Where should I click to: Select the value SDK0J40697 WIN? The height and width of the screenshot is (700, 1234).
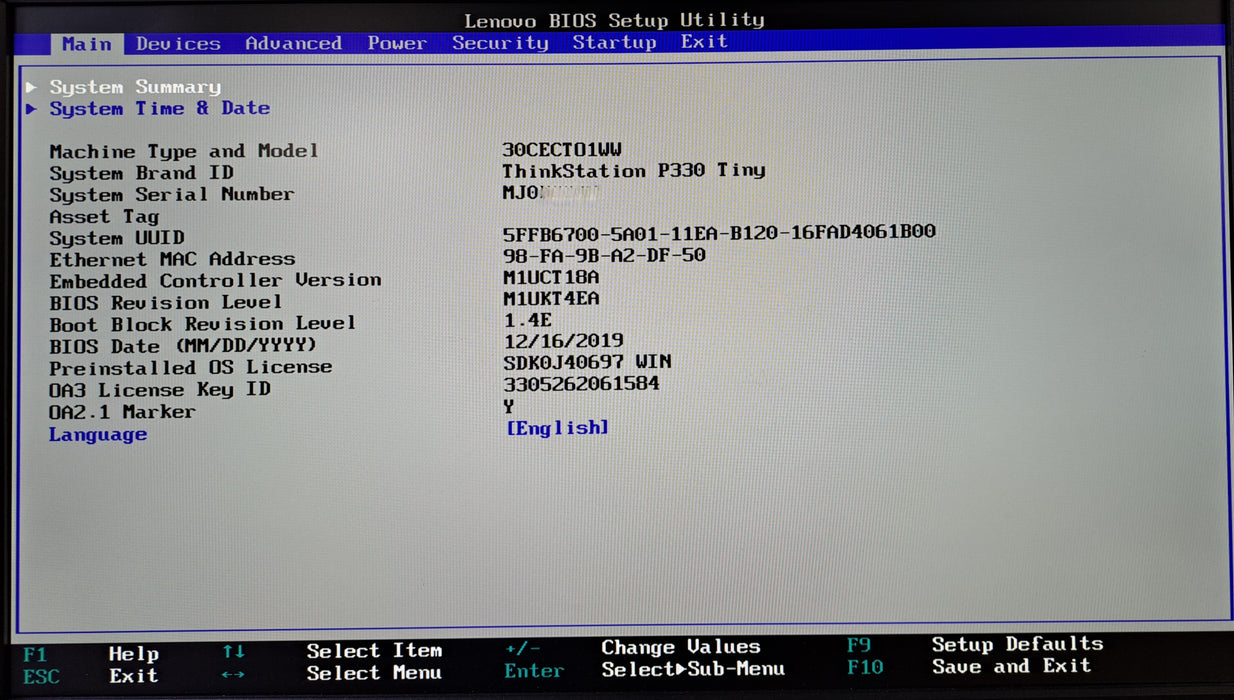587,362
